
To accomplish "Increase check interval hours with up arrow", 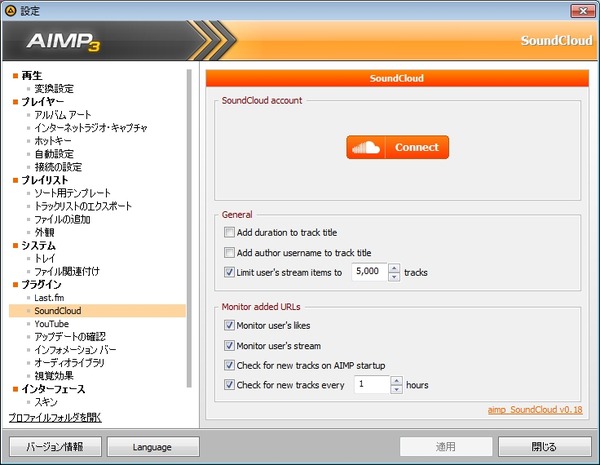I will (396, 380).
